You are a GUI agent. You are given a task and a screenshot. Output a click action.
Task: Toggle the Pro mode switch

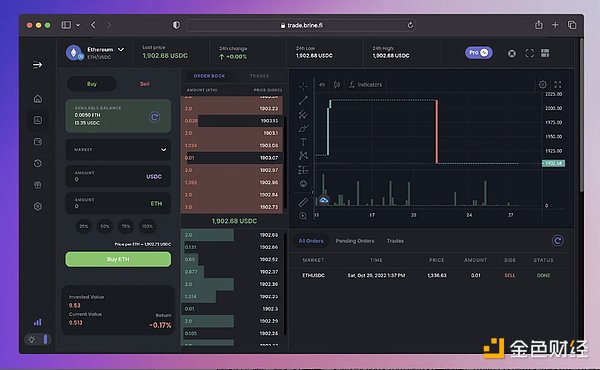[x=478, y=53]
